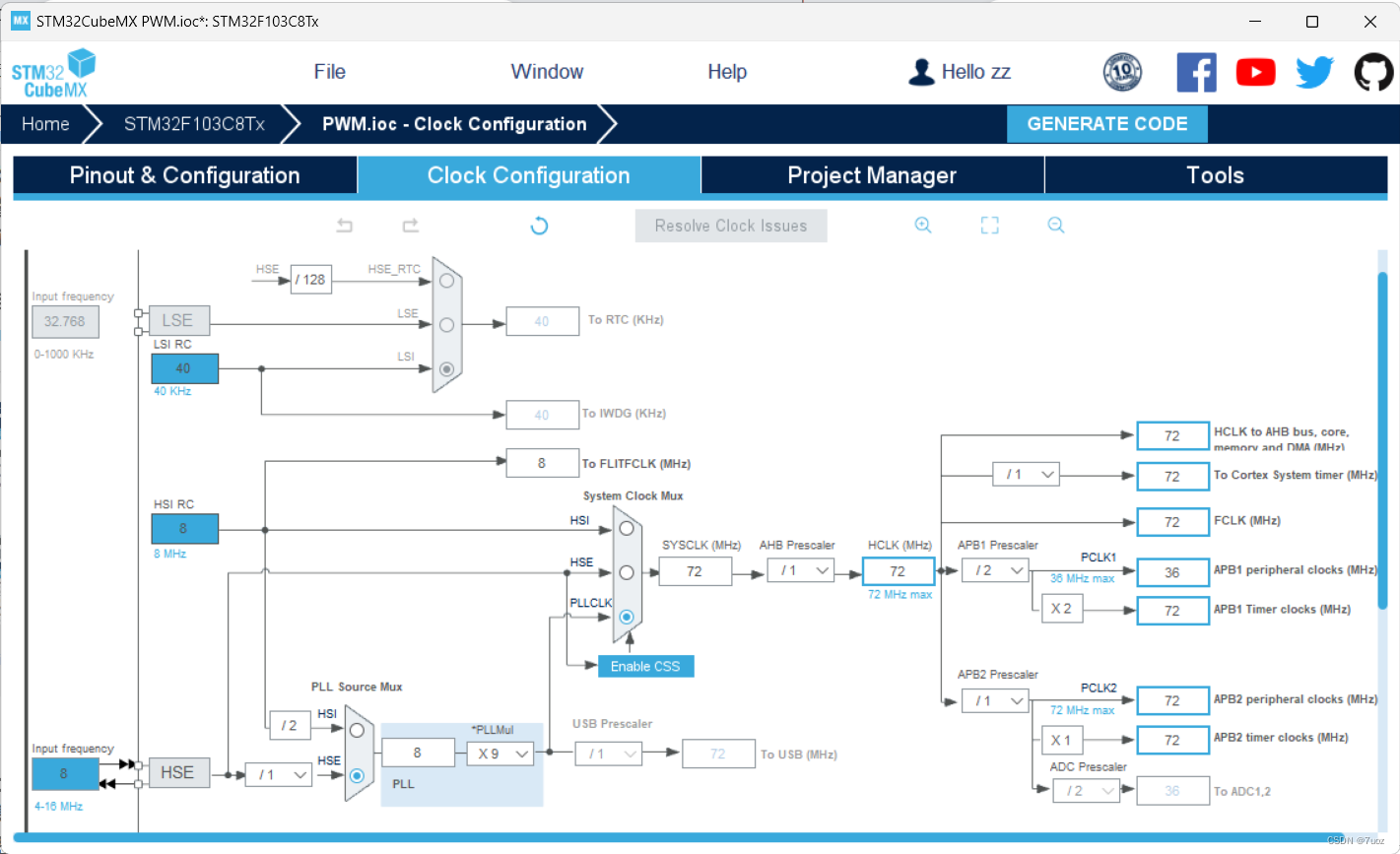The image size is (1400, 854).
Task: Switch to Pinout & Configuration tab
Action: point(184,175)
